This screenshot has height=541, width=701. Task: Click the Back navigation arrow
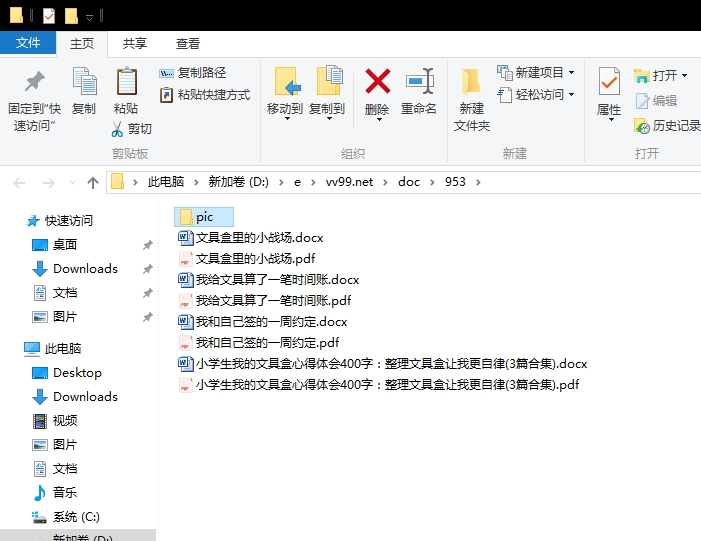19,182
